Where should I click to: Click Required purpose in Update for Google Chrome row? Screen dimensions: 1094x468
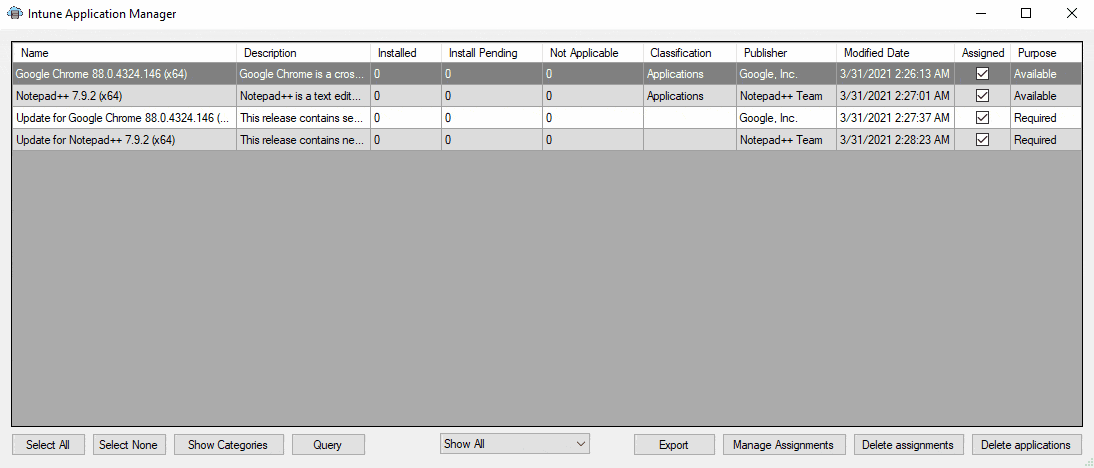coord(1035,118)
